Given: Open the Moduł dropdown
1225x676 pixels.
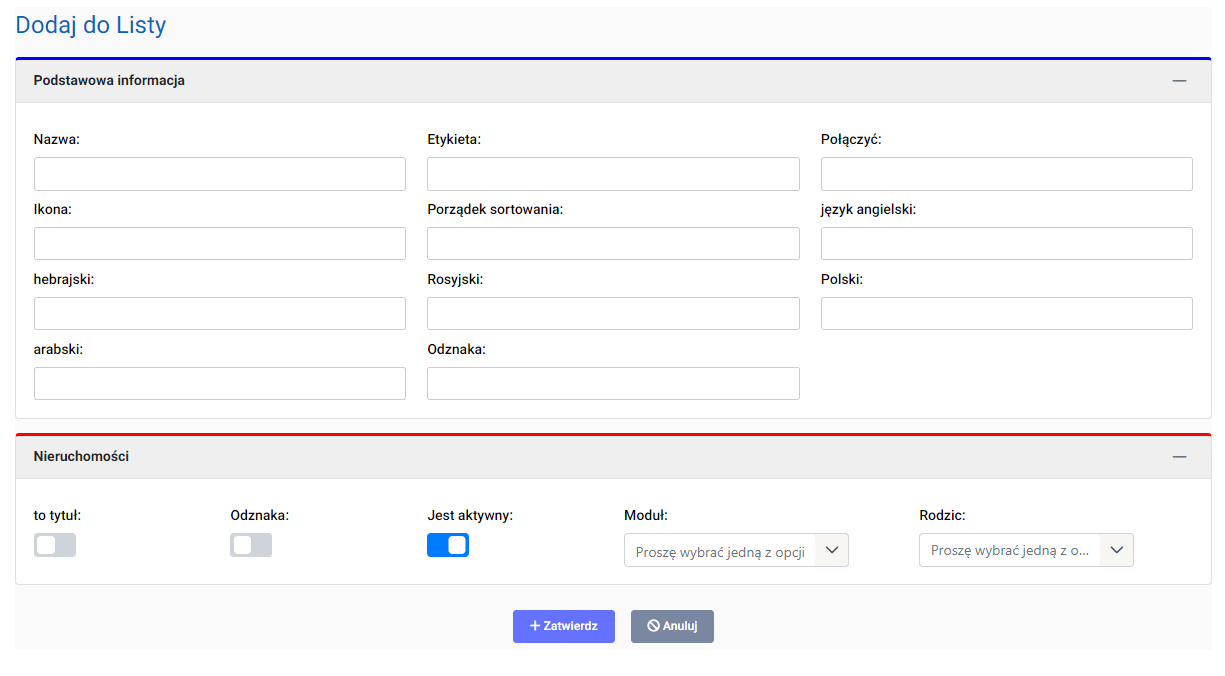Looking at the screenshot, I should pyautogui.click(x=736, y=550).
